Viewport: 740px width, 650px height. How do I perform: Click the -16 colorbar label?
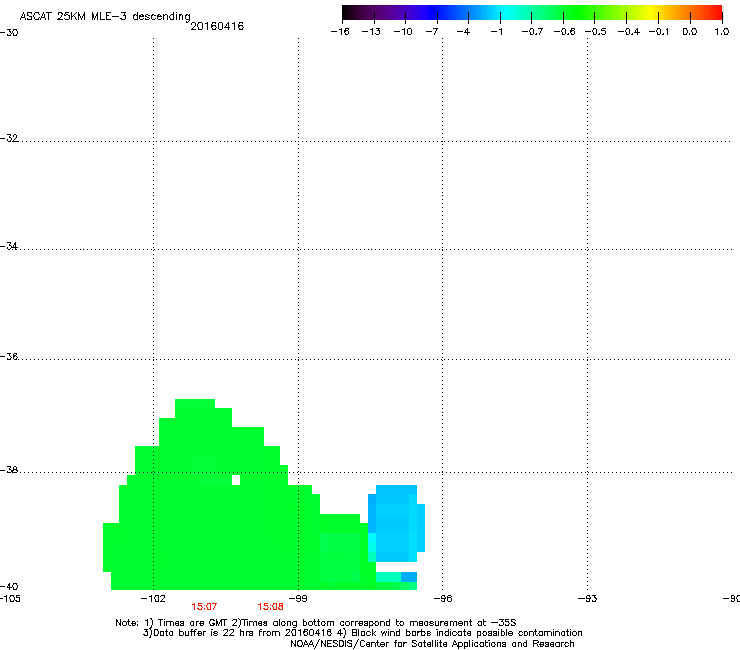tap(340, 32)
